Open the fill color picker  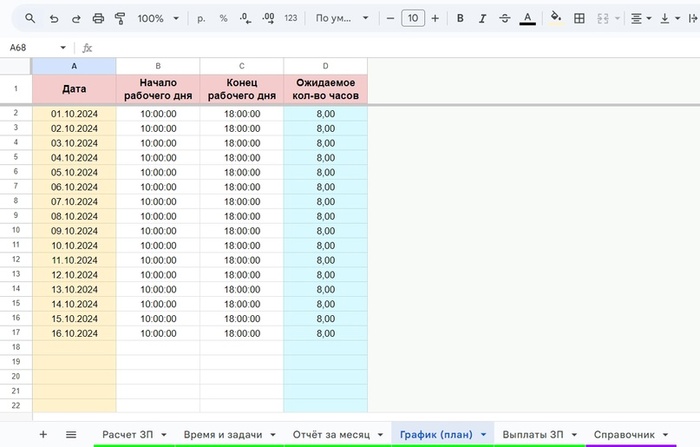pyautogui.click(x=556, y=18)
